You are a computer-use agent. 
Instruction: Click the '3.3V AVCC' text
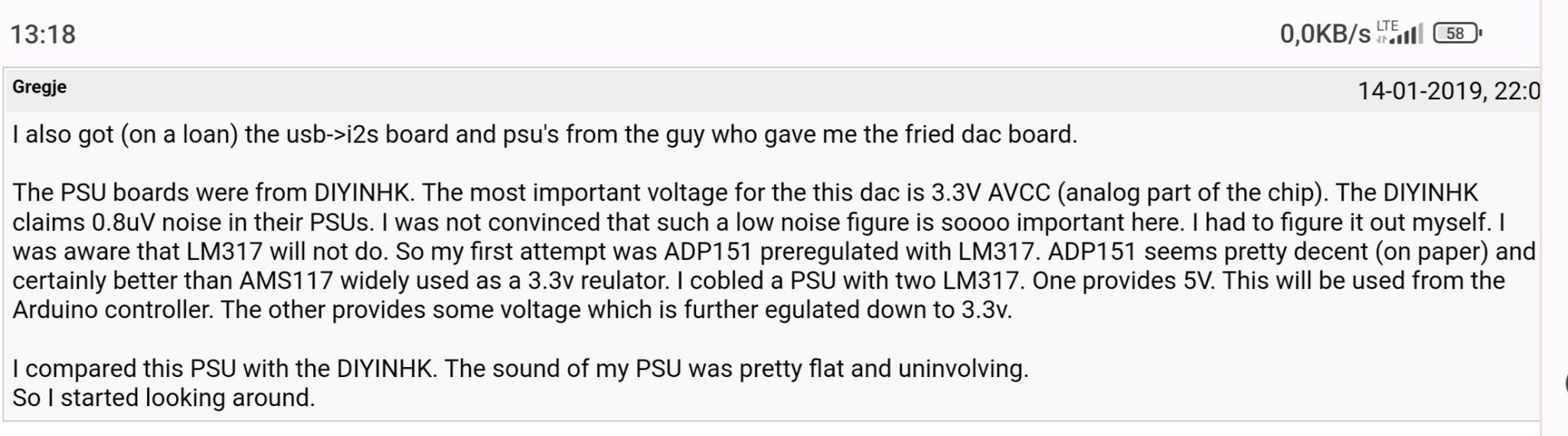[x=991, y=193]
